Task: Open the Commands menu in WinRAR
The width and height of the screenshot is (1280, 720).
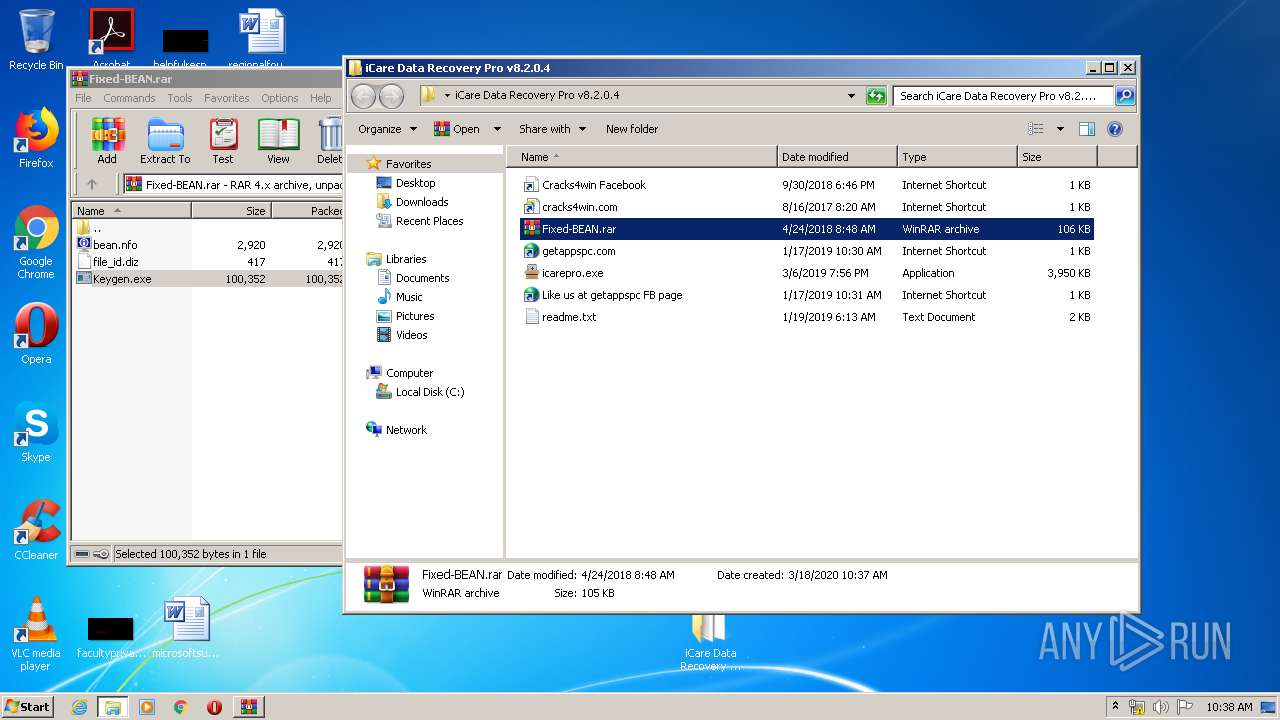Action: click(129, 98)
